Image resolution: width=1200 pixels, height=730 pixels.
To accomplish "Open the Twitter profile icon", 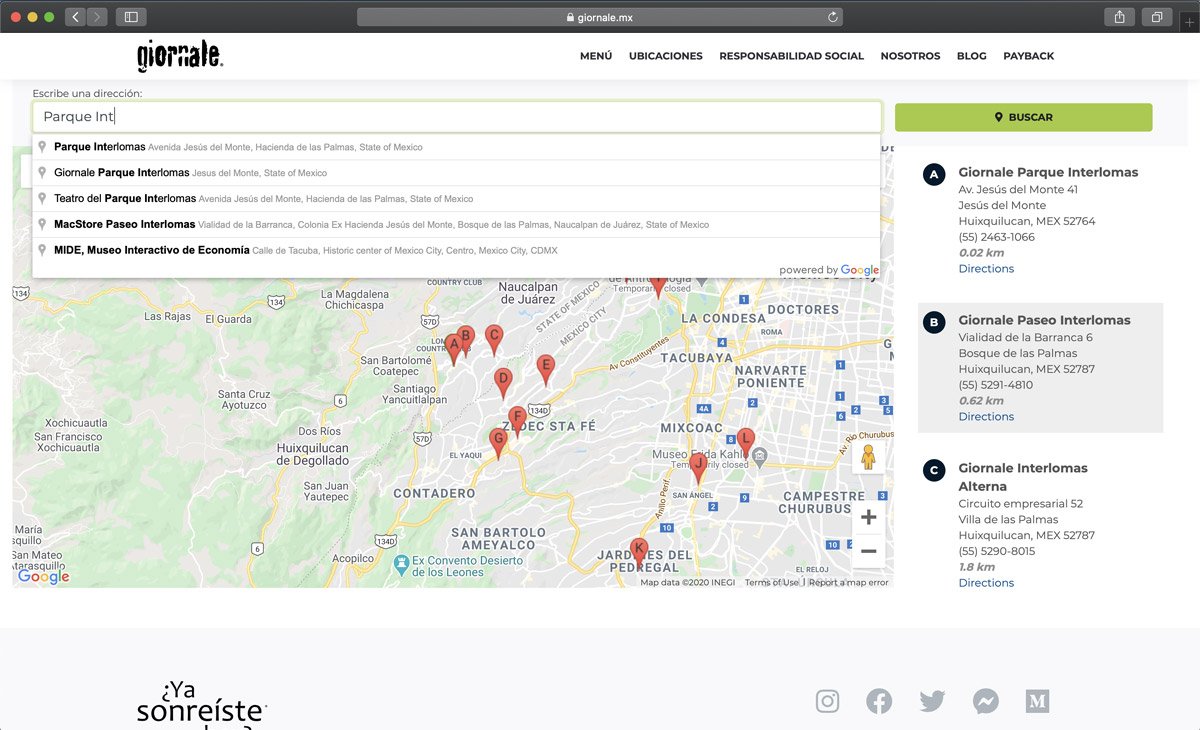I will [932, 701].
